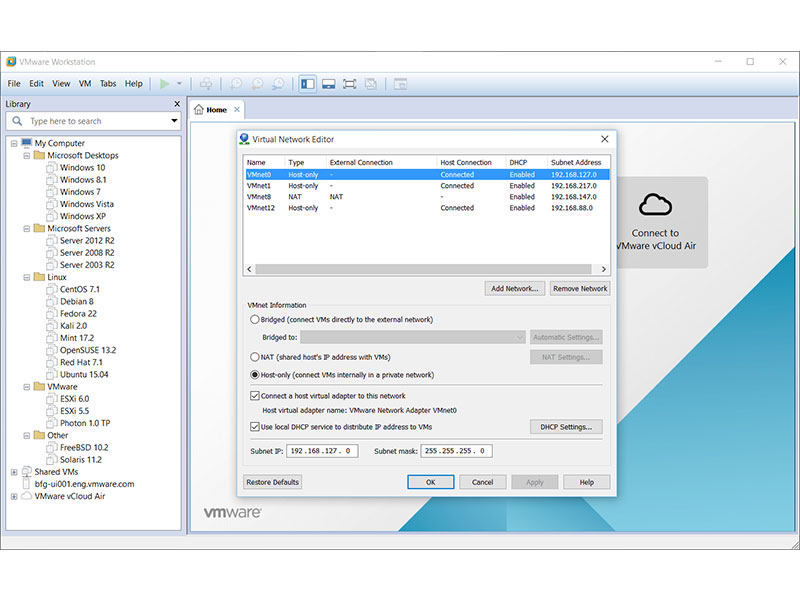Click the Take Snapshot toolbar icon
This screenshot has height=600, width=800.
coord(236,84)
